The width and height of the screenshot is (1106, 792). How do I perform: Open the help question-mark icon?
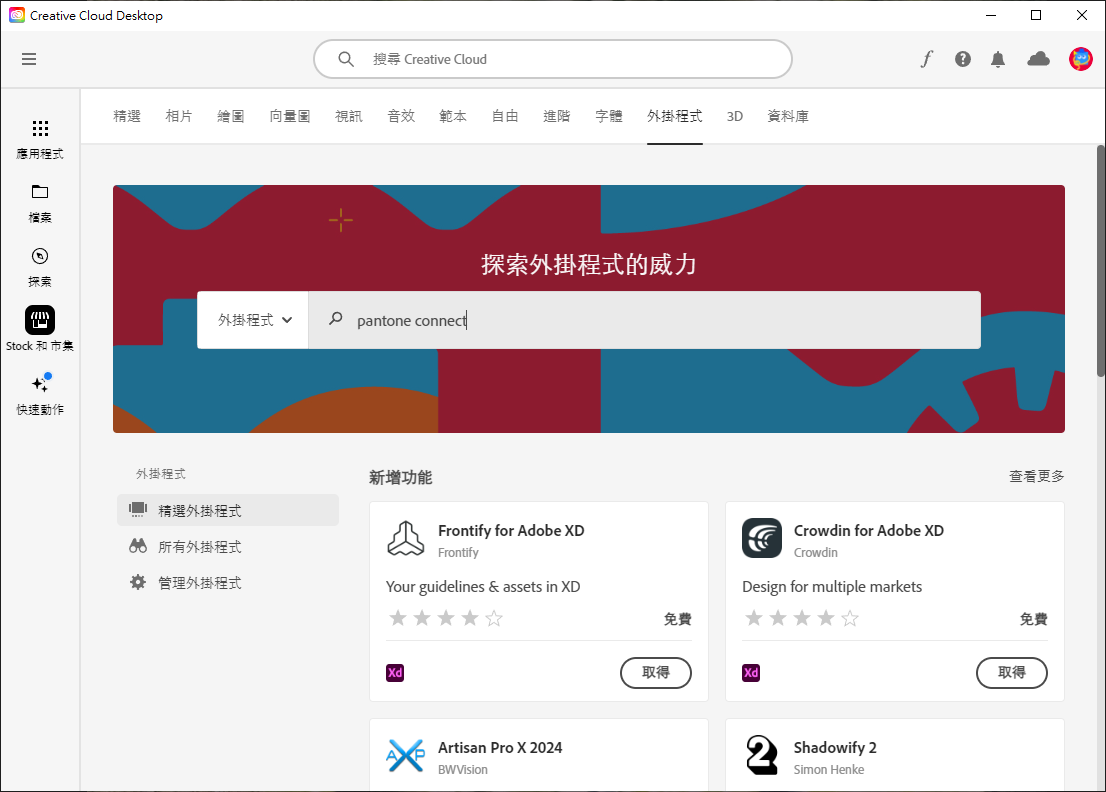click(x=962, y=59)
